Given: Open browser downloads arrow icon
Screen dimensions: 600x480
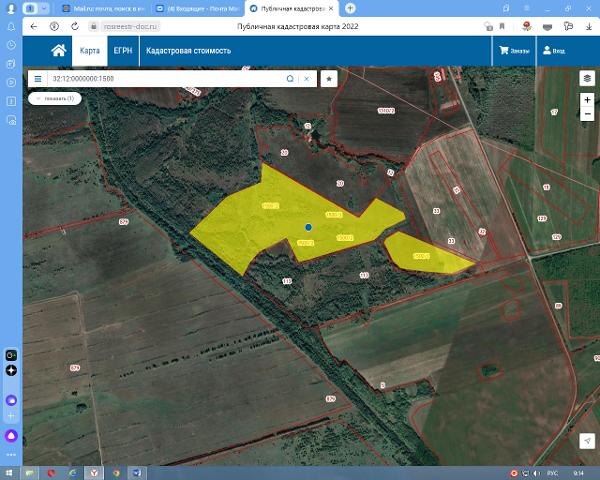Looking at the screenshot, I should [589, 26].
